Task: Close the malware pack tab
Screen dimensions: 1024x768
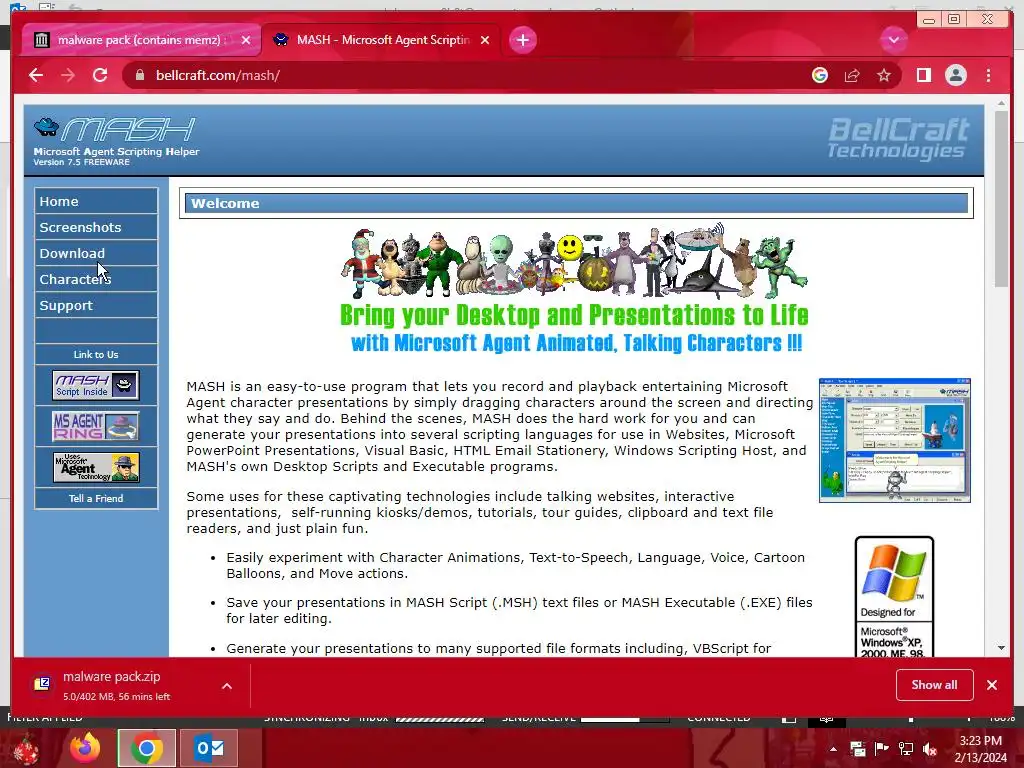Action: coord(246,40)
